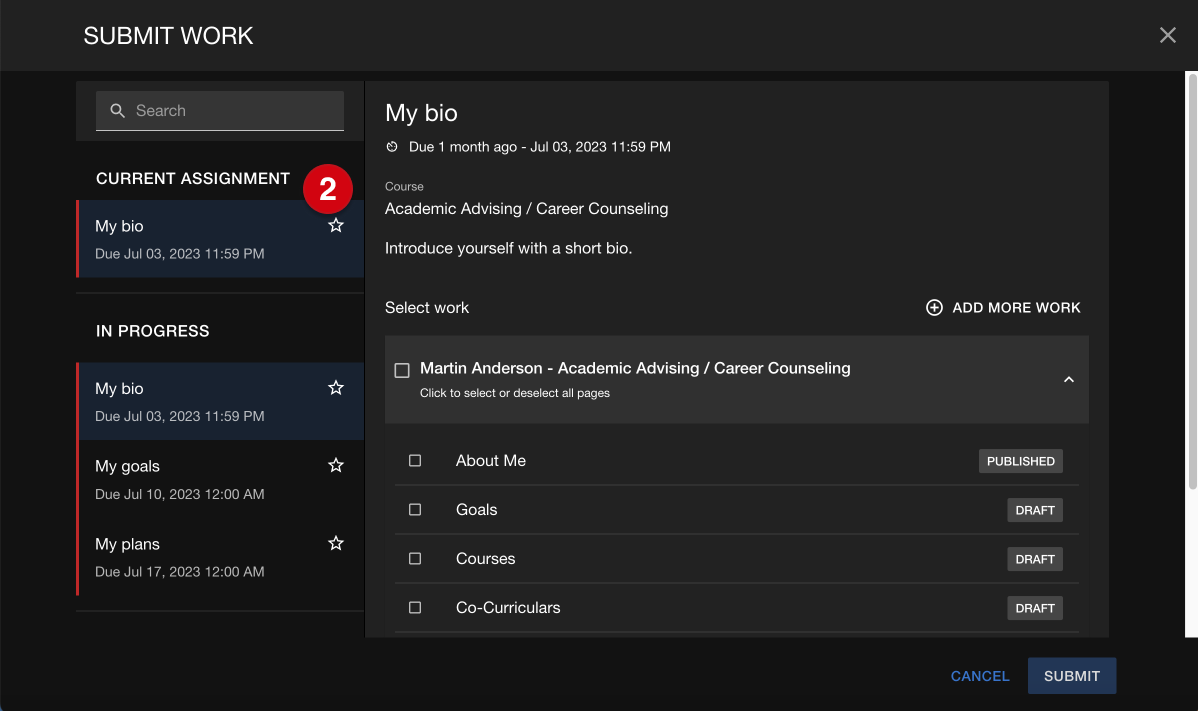Click the Cancel button
This screenshot has height=711, width=1200.
(x=980, y=676)
